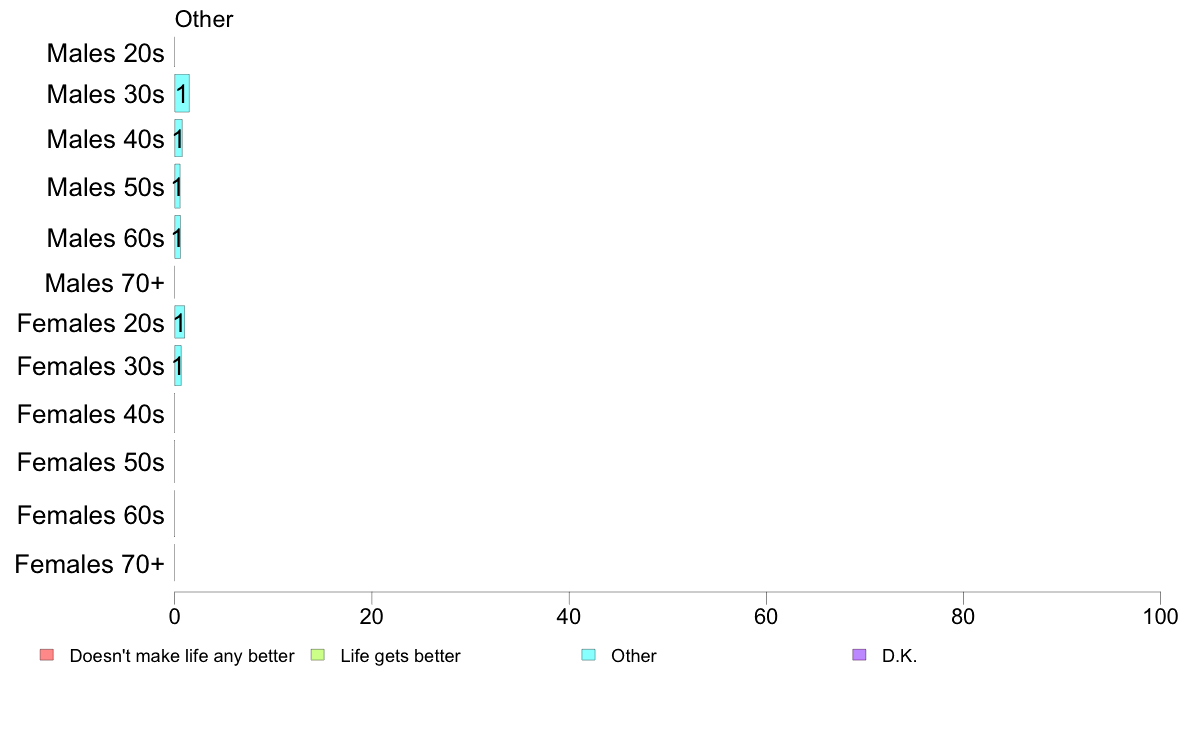Click the cyan bar for Males 60s
Screen dimensions: 1188x736
pyautogui.click(x=177, y=237)
